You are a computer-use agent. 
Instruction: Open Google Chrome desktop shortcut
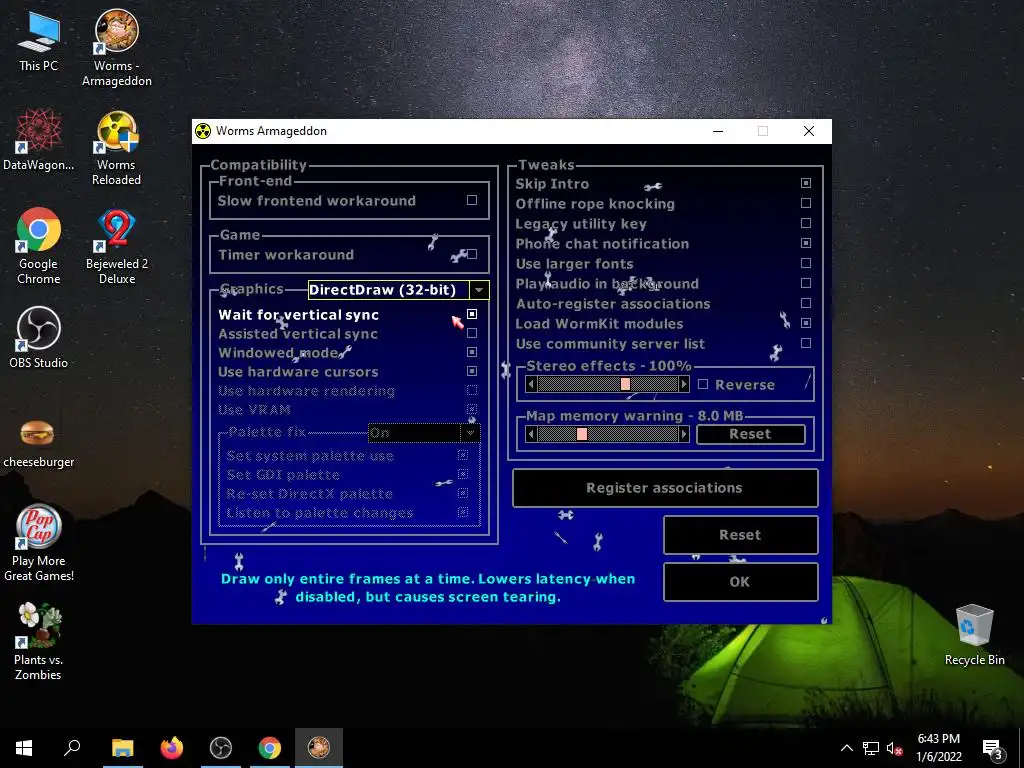pyautogui.click(x=39, y=246)
